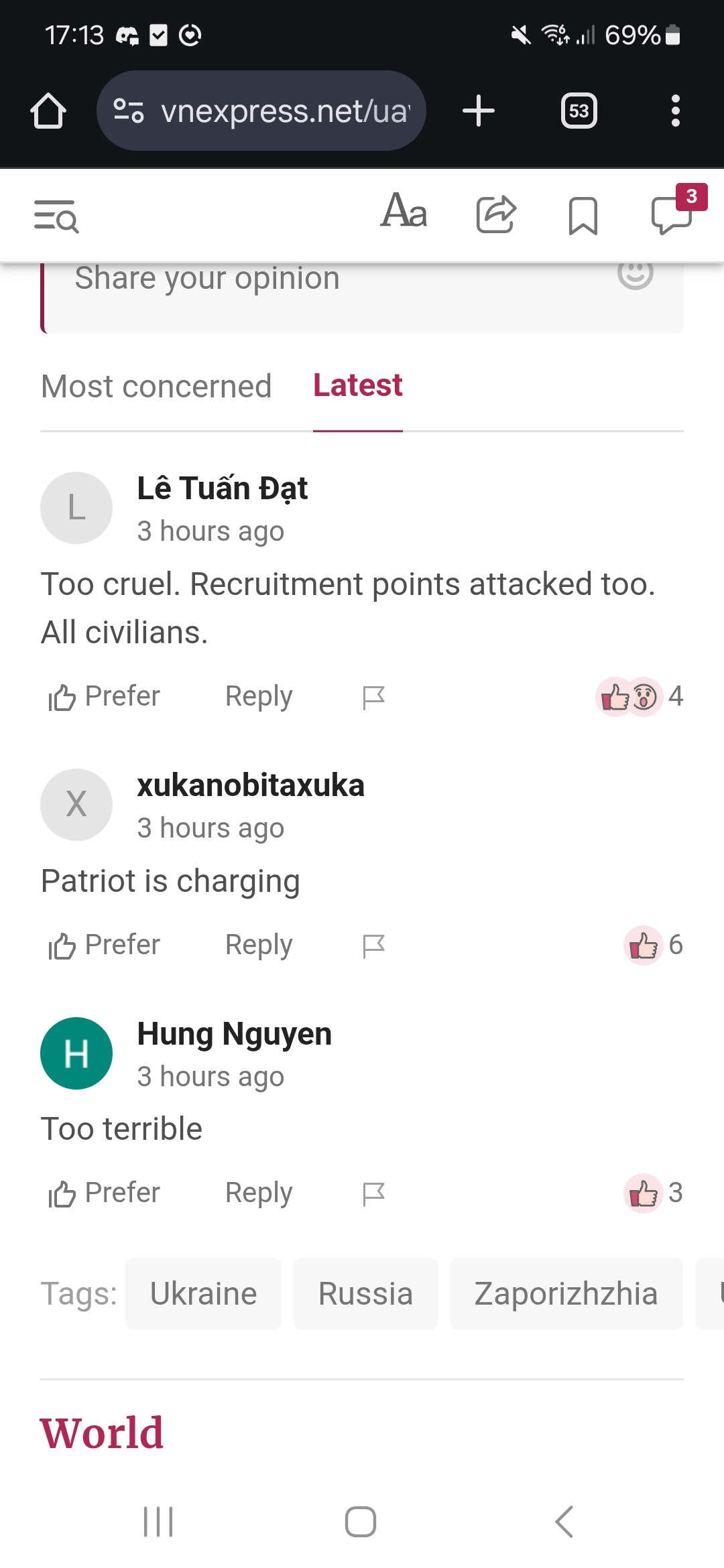This screenshot has width=724, height=1568.
Task: Reply to xukanobitaxuka's comment
Action: coord(259,945)
